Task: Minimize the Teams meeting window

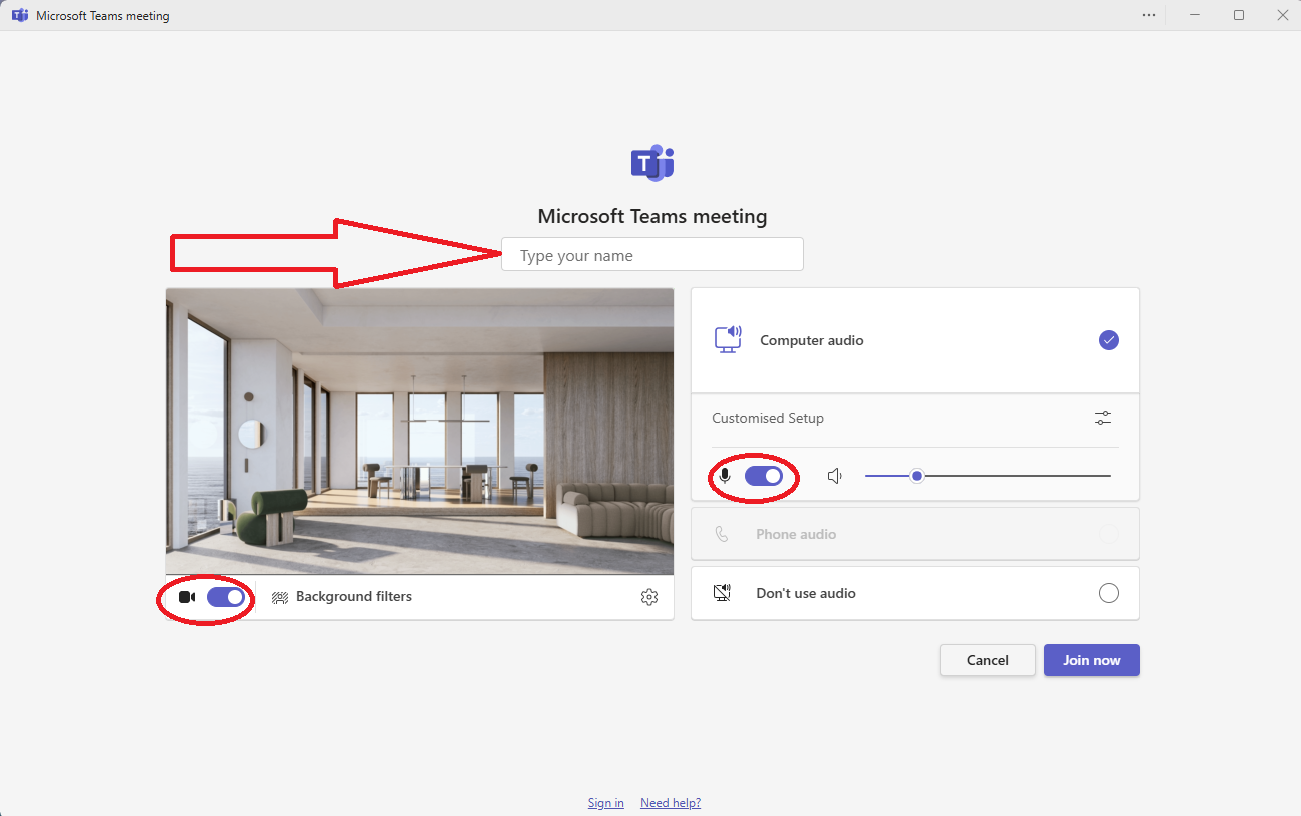Action: tap(1194, 15)
